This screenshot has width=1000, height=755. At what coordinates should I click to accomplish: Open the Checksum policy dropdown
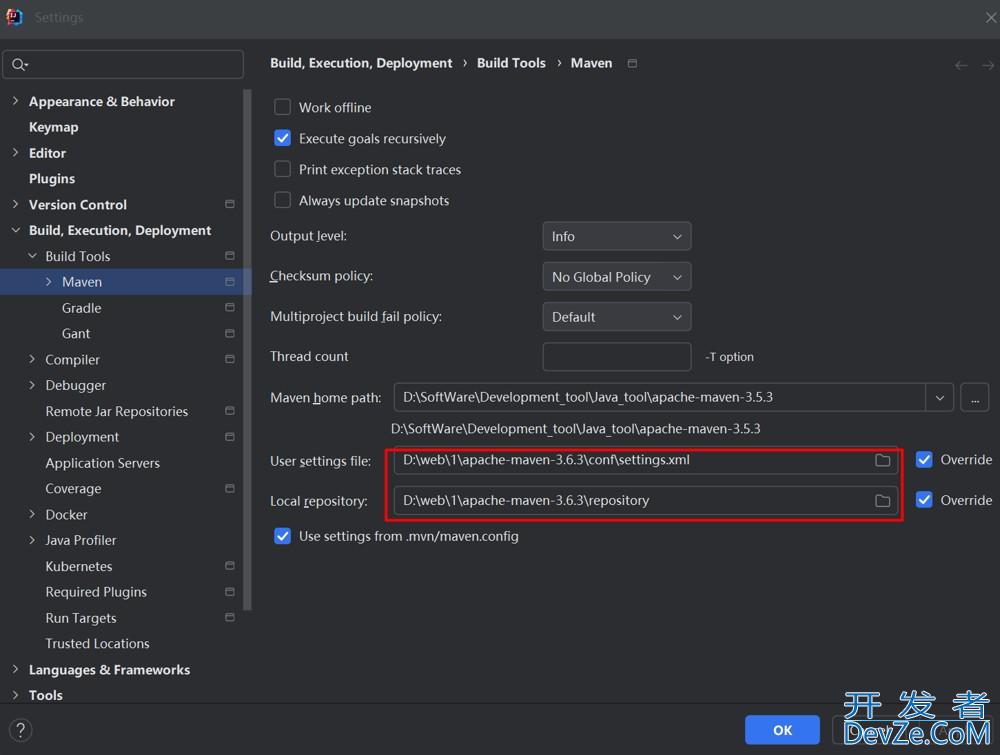click(x=616, y=277)
